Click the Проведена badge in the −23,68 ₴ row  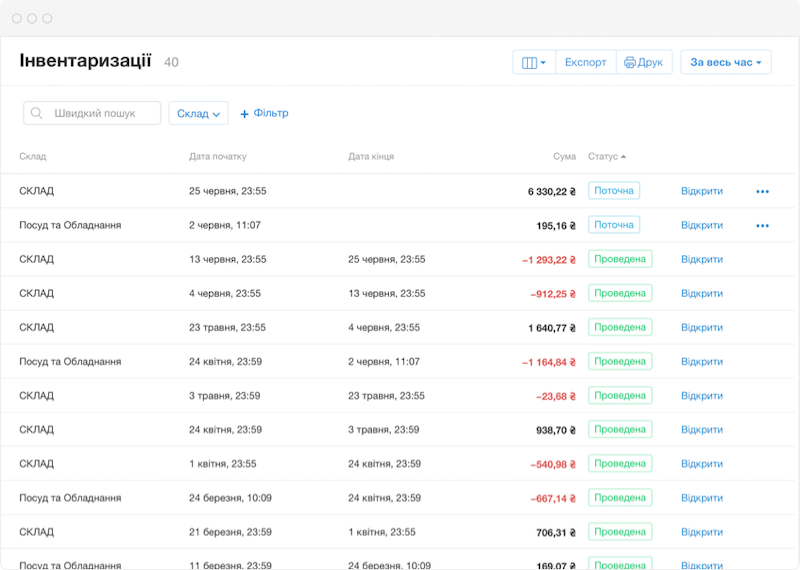tap(620, 395)
